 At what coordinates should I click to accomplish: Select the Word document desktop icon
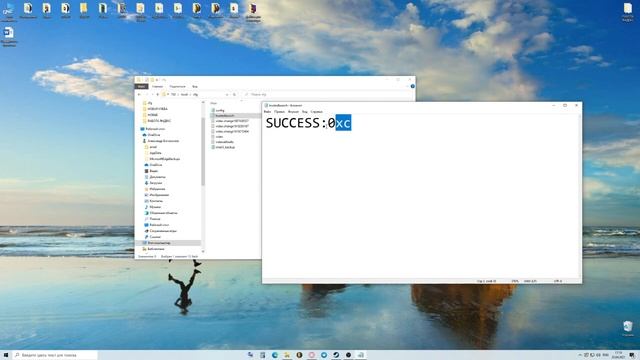(9, 37)
